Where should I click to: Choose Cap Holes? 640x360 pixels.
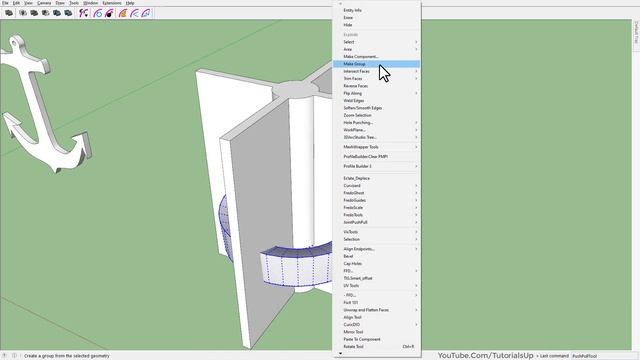tap(376, 264)
